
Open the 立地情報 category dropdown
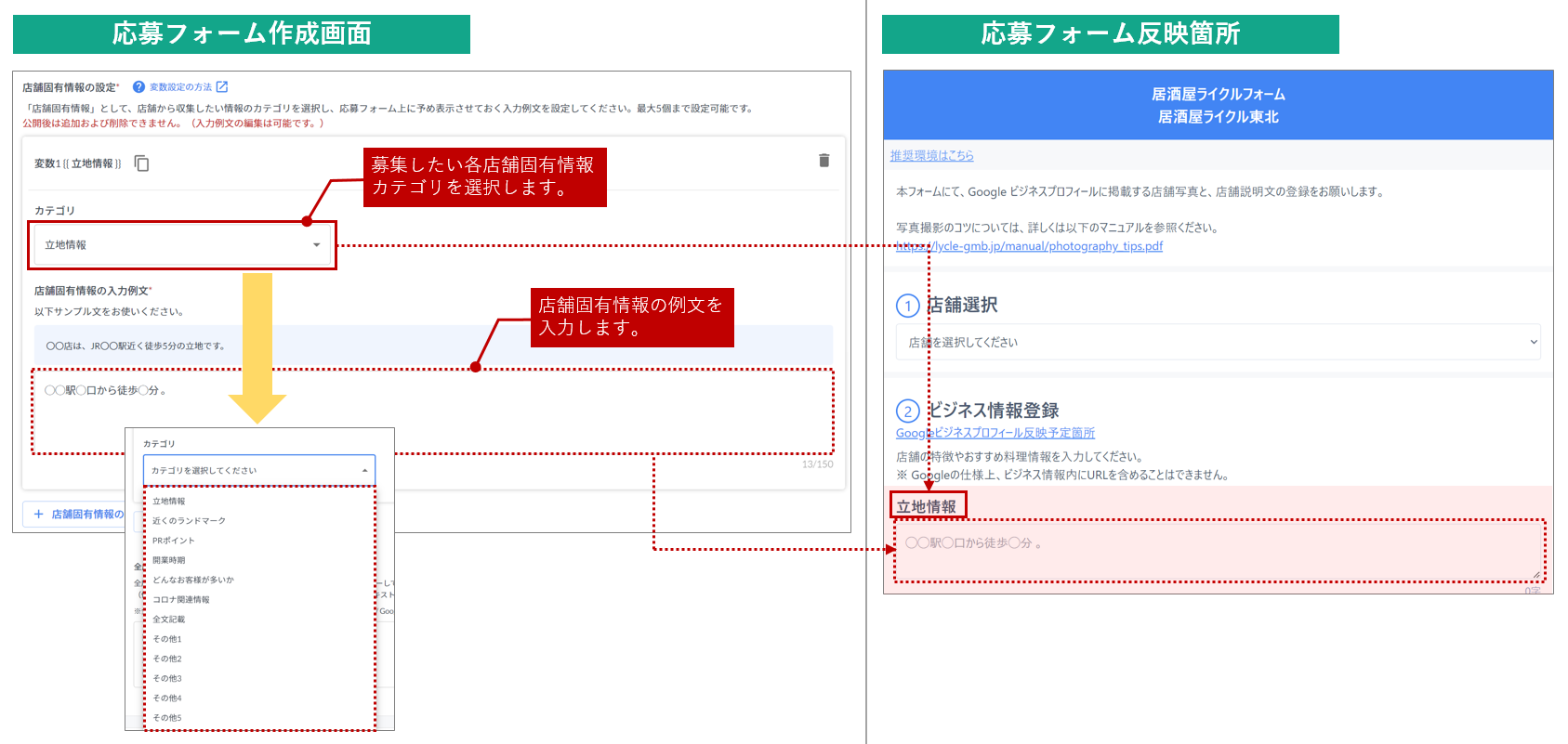click(x=182, y=245)
